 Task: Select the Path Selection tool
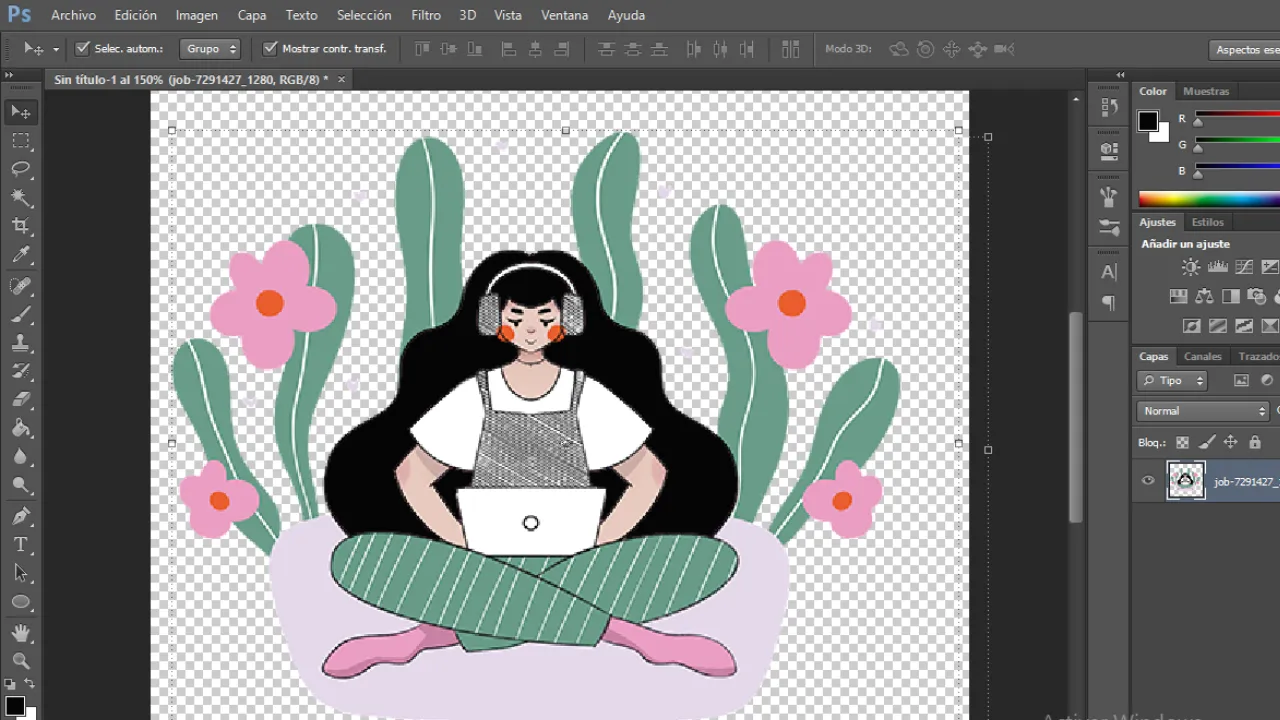tap(21, 573)
